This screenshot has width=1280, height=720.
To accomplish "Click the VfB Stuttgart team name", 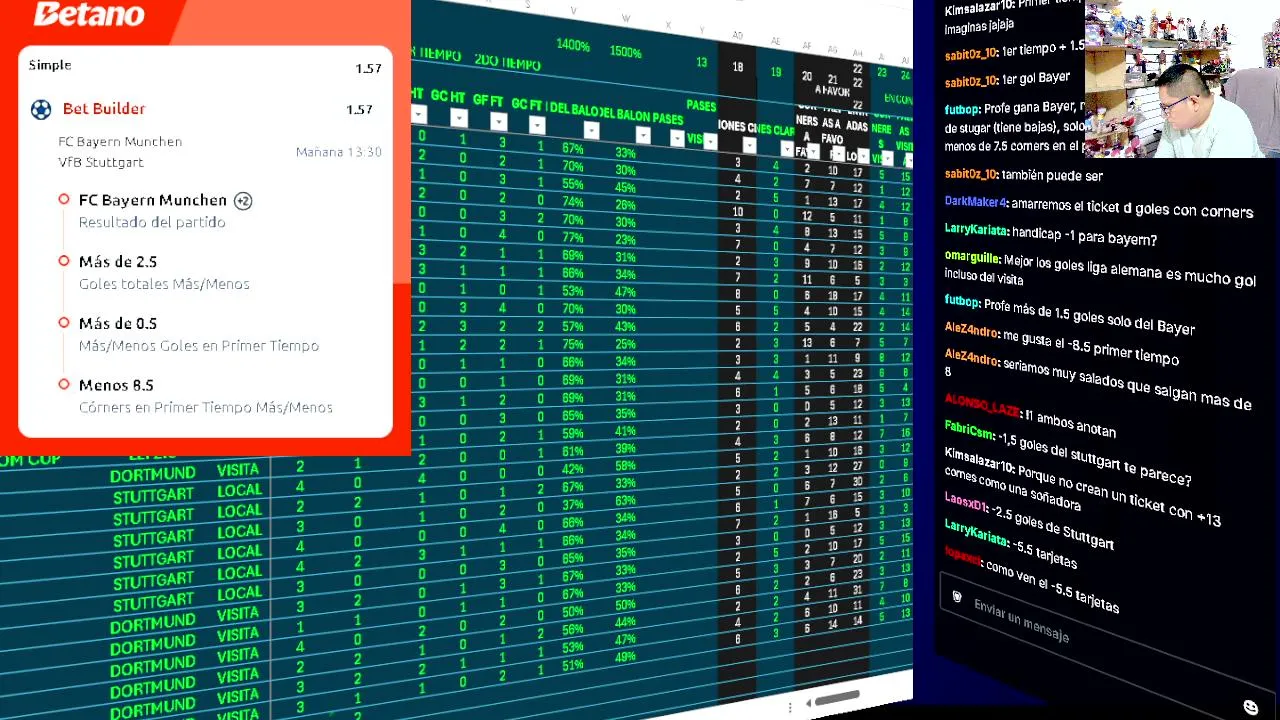I will [101, 162].
